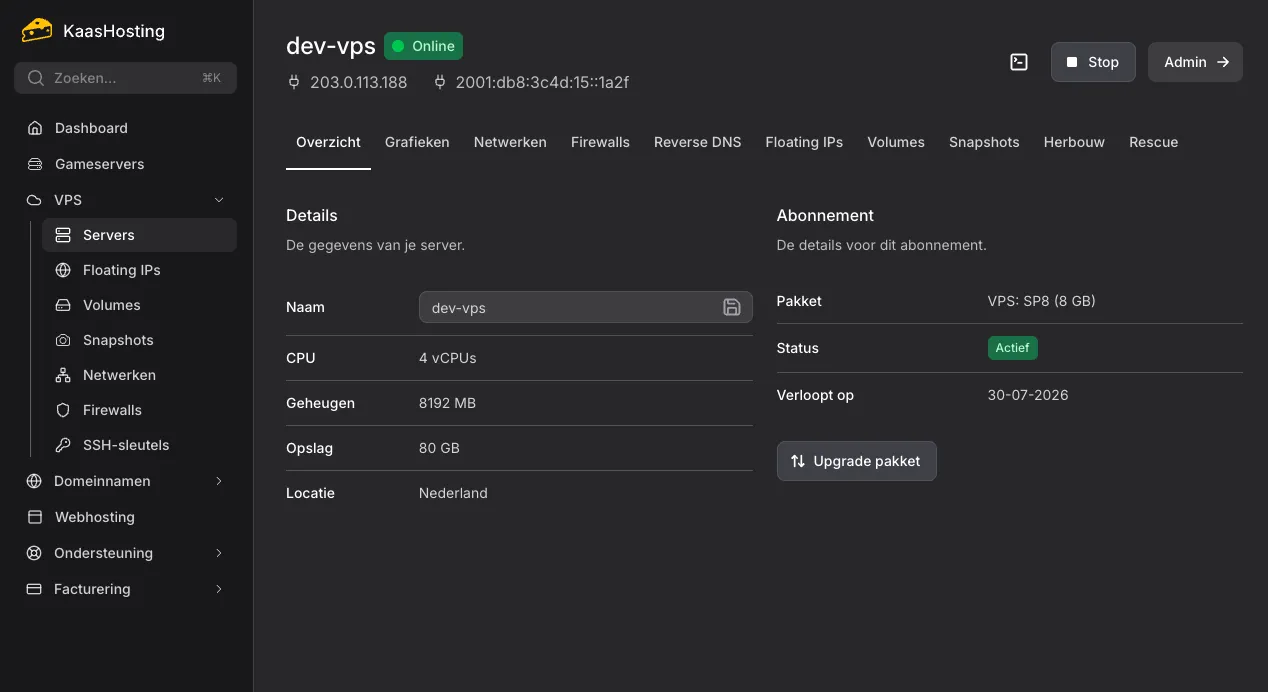The height and width of the screenshot is (692, 1268).
Task: Collapse the VPS sidebar section chevron
Action: click(x=220, y=200)
